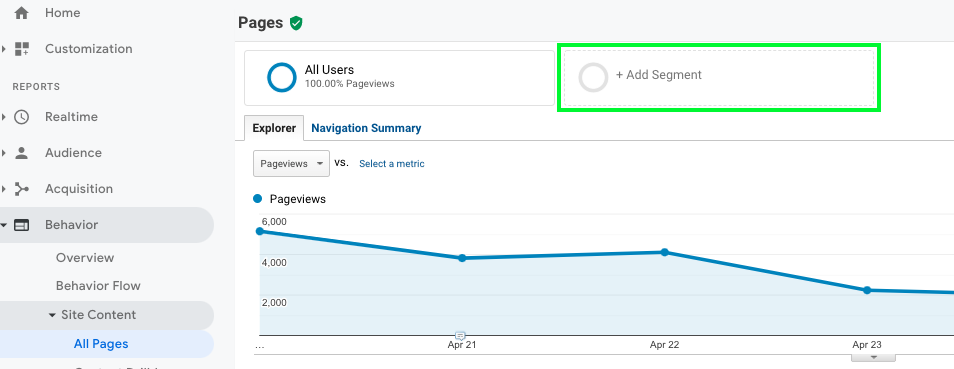Click the Behavior window icon
The image size is (954, 369).
coord(22,225)
